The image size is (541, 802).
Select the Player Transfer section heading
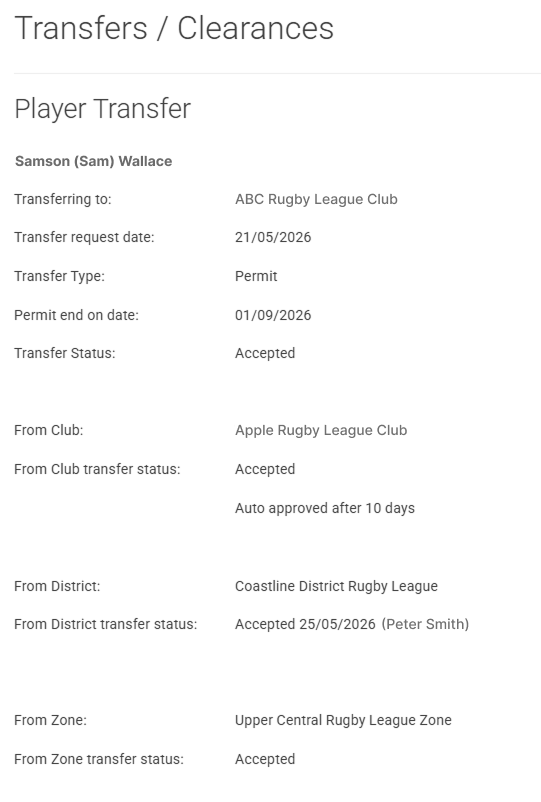coord(102,109)
